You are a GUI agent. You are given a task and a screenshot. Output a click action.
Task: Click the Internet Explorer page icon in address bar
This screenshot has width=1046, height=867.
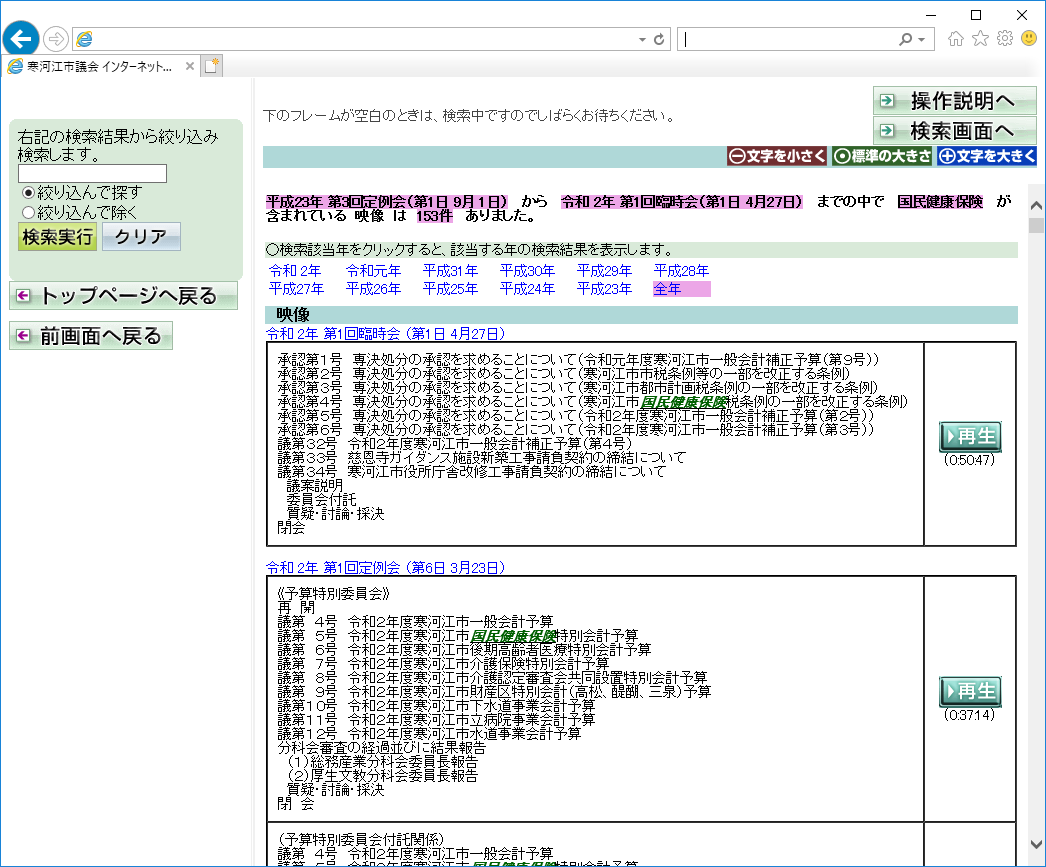coord(85,39)
